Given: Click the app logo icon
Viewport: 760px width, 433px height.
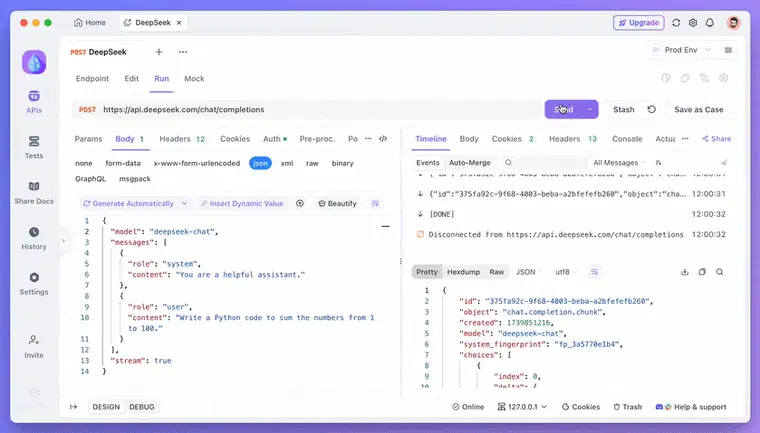Looking at the screenshot, I should [34, 62].
